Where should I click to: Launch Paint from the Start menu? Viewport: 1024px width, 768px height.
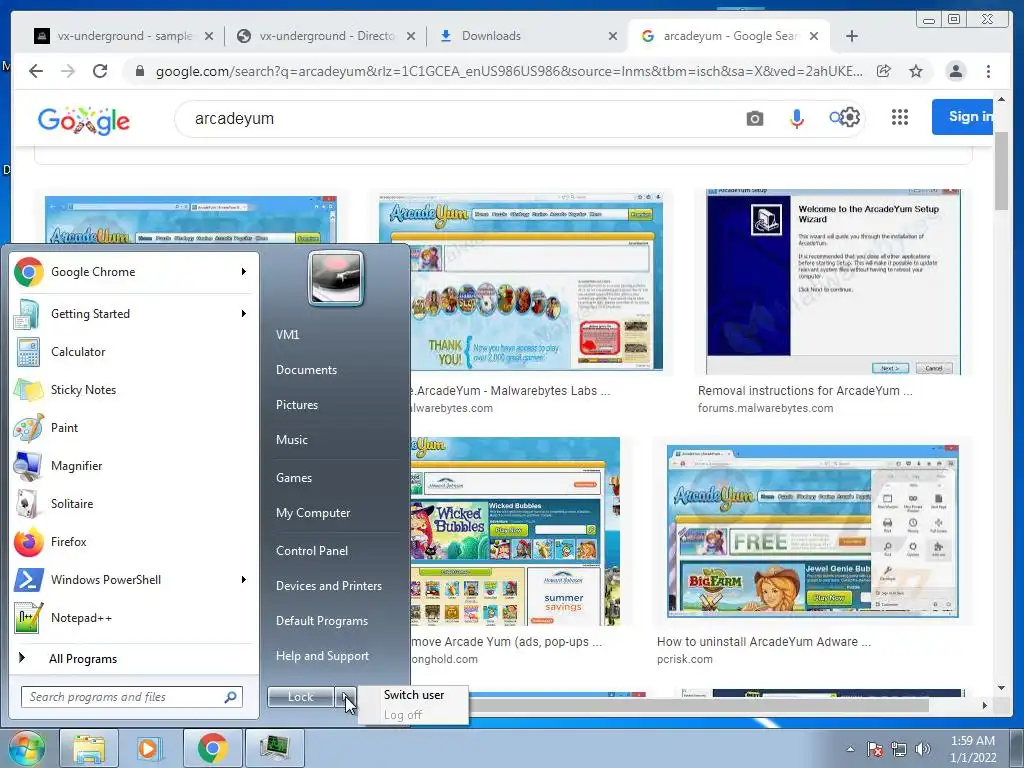[131, 428]
